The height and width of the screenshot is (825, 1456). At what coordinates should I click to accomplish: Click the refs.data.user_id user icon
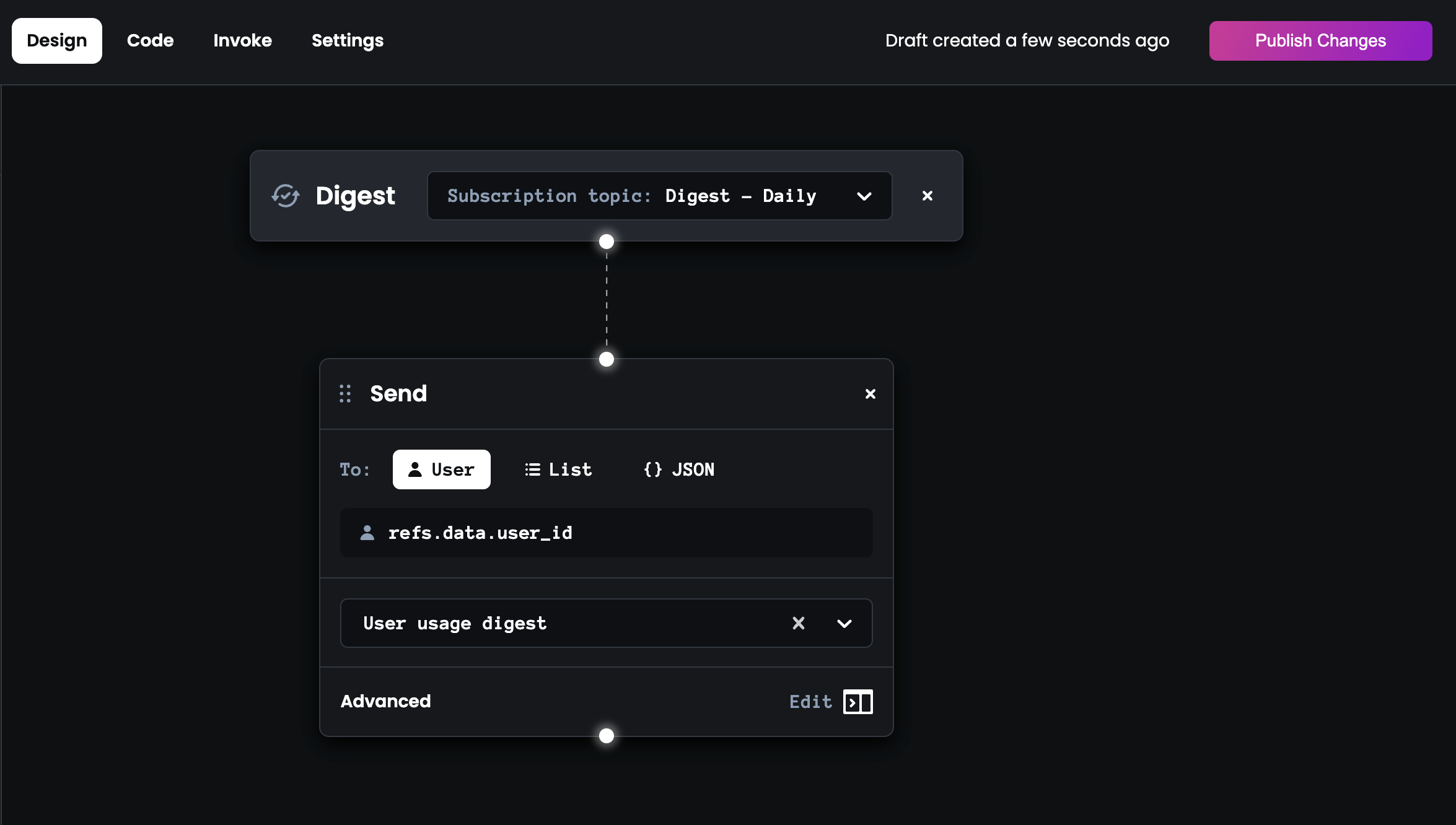pos(370,533)
